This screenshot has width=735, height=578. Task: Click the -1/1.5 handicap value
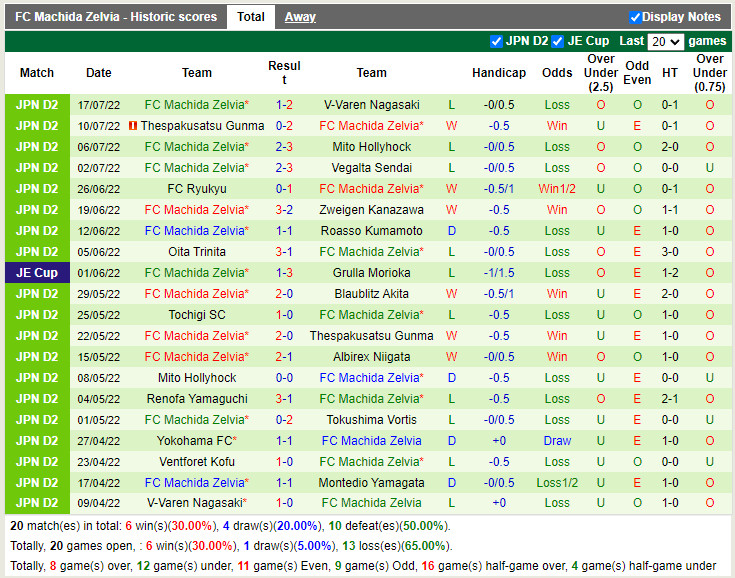tap(499, 273)
